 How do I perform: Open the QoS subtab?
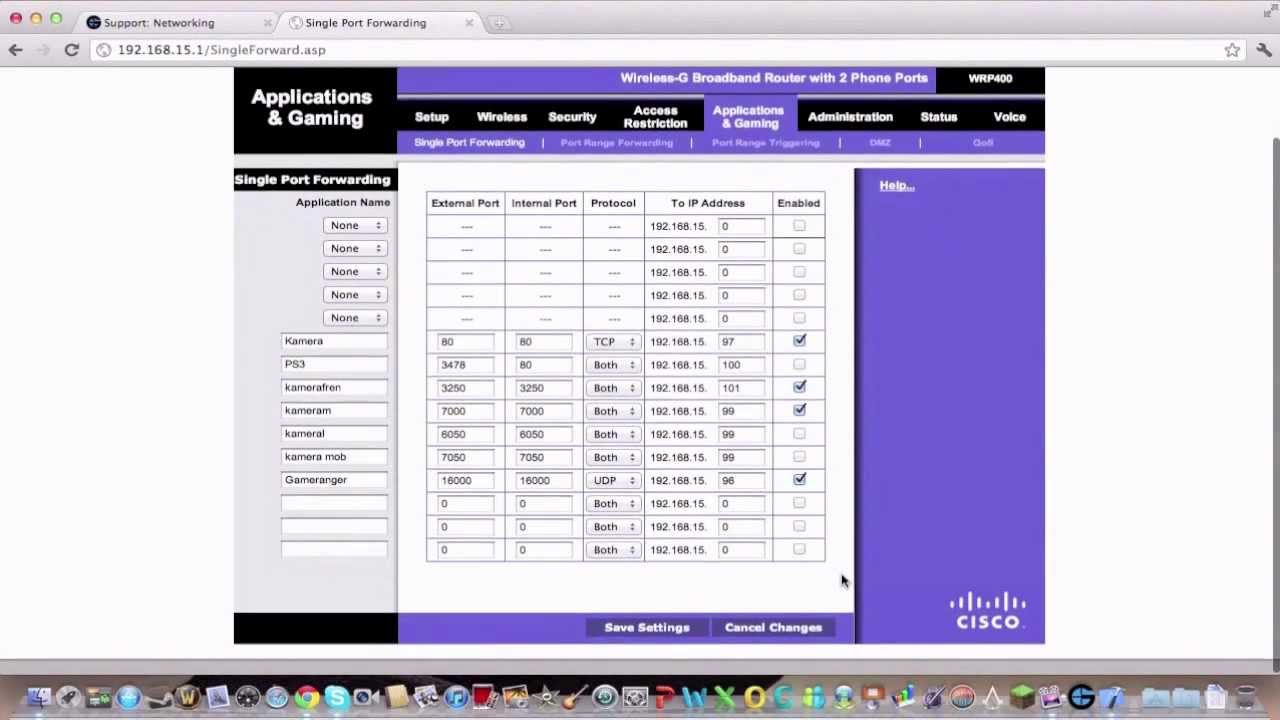983,143
